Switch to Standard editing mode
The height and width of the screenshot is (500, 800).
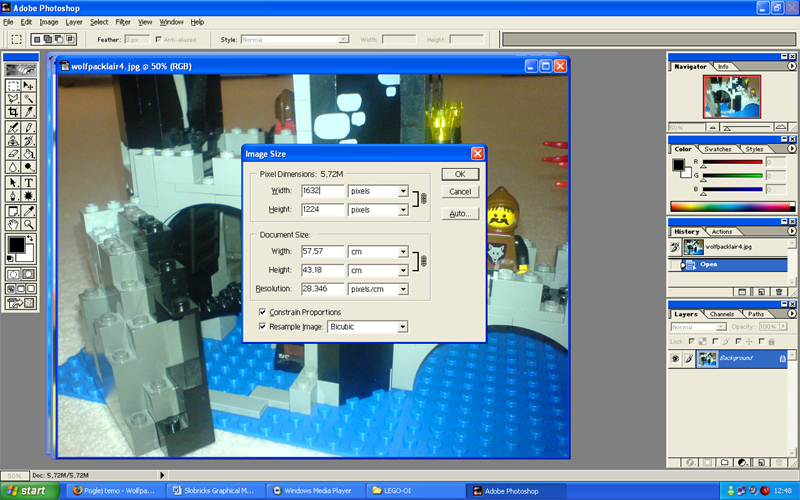13,274
